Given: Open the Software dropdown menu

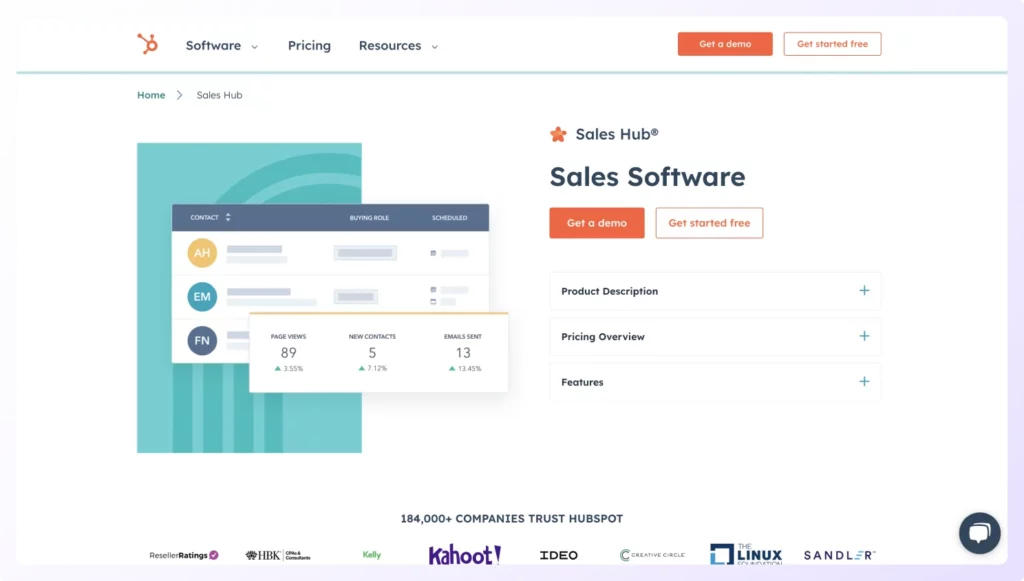Looking at the screenshot, I should click(x=221, y=45).
